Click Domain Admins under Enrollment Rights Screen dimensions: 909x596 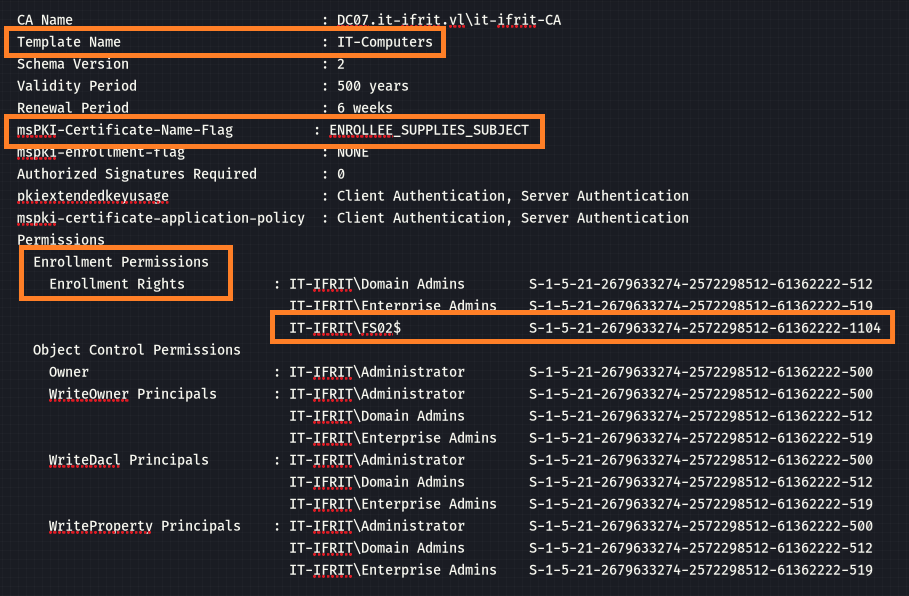pos(377,284)
